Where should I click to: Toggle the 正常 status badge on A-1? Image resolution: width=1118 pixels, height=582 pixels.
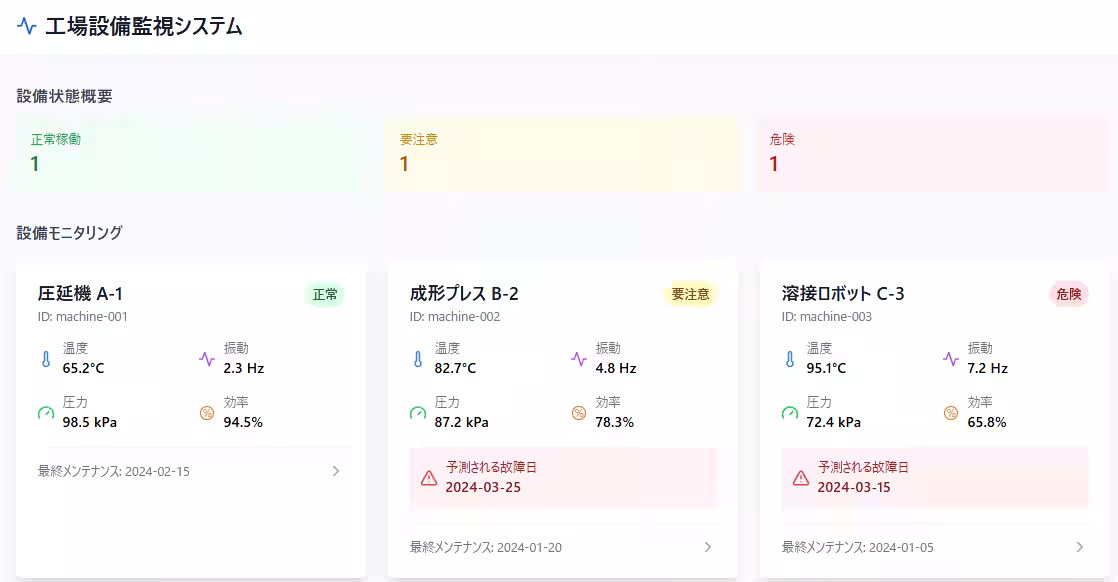(323, 293)
